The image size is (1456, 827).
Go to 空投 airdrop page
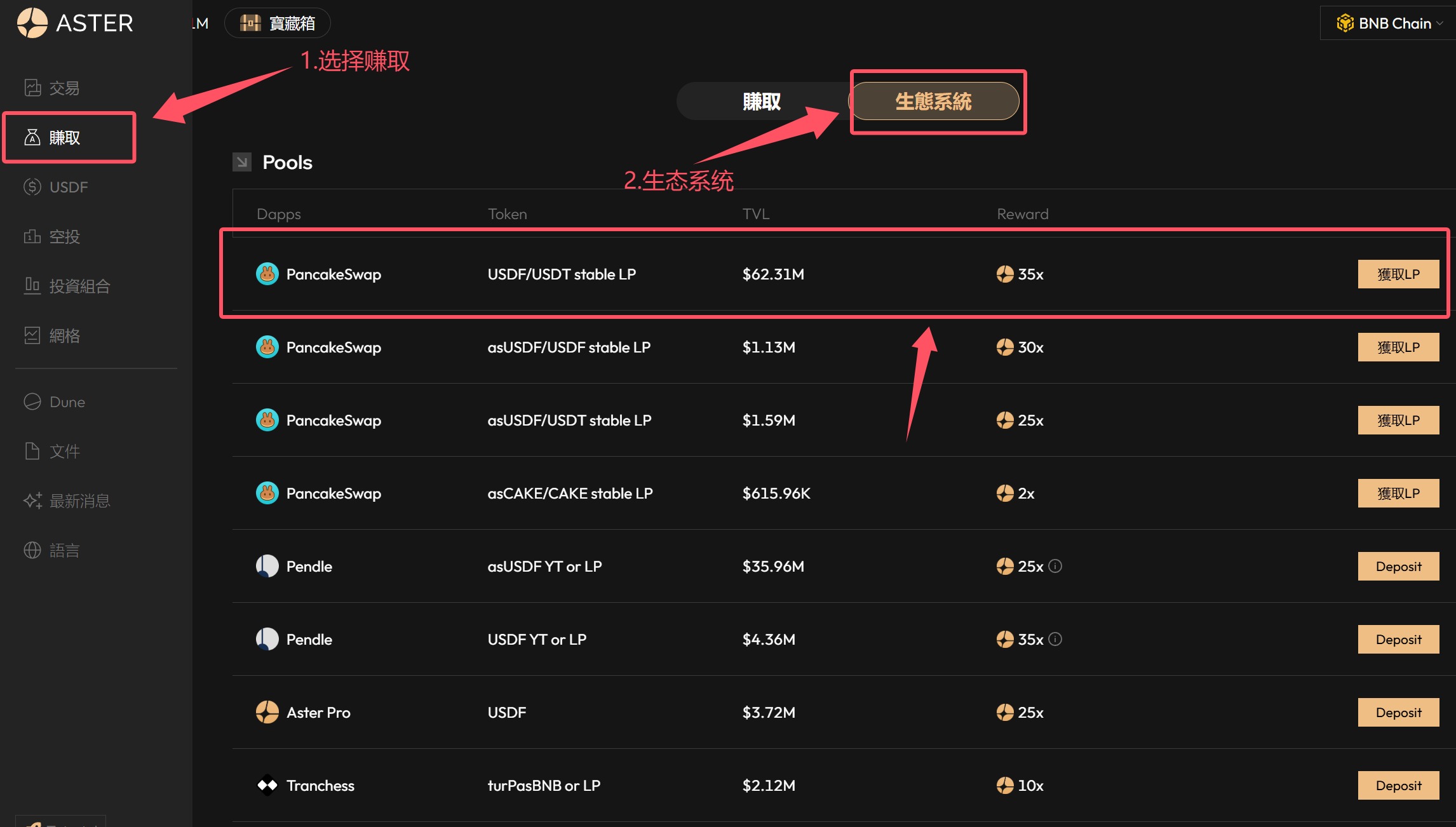tap(52, 236)
